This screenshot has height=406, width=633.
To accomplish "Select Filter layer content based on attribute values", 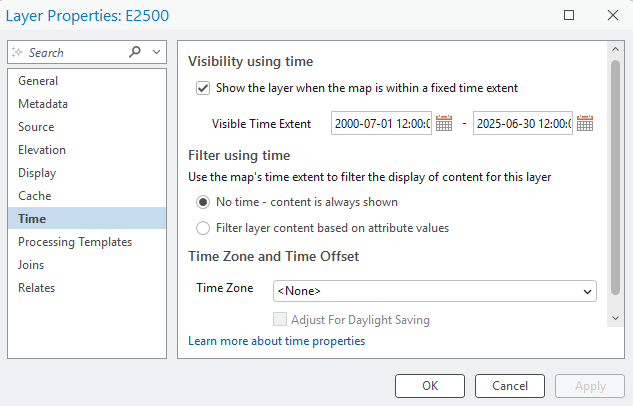I will pyautogui.click(x=204, y=227).
